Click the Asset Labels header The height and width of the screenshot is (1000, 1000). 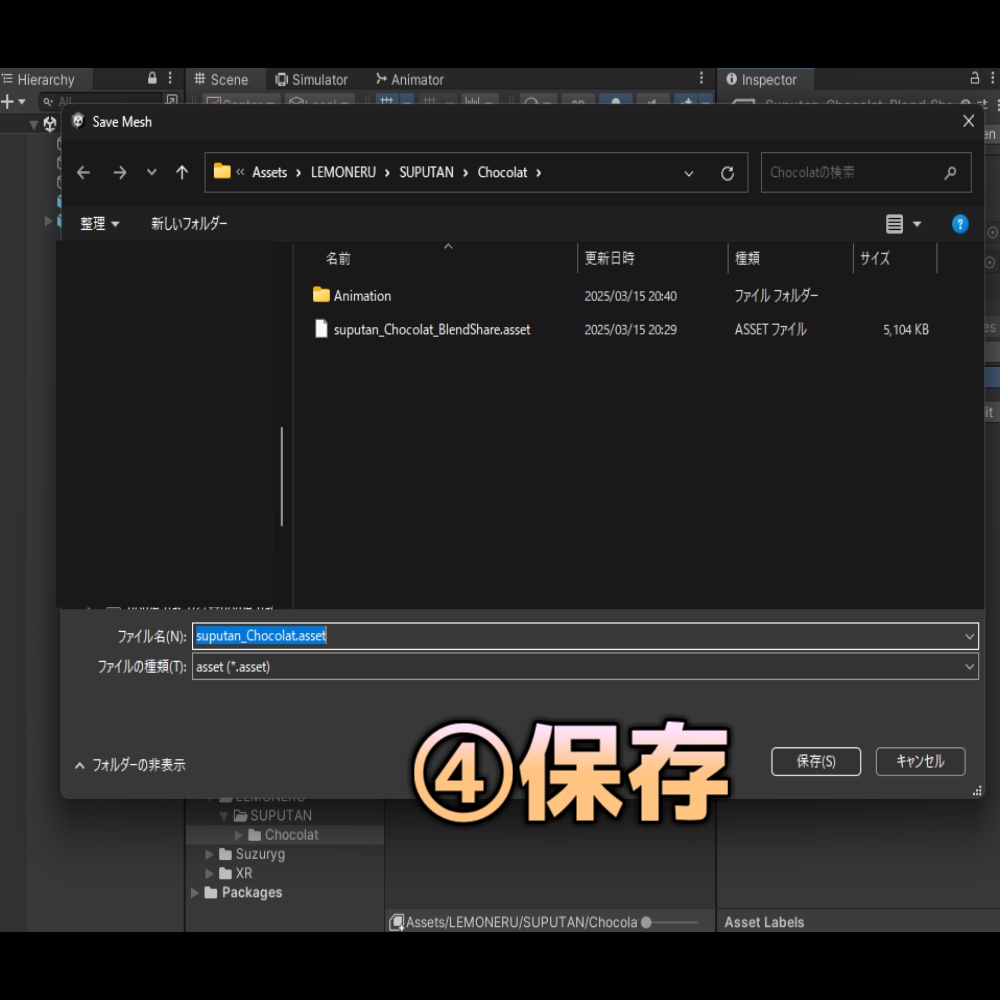point(764,922)
